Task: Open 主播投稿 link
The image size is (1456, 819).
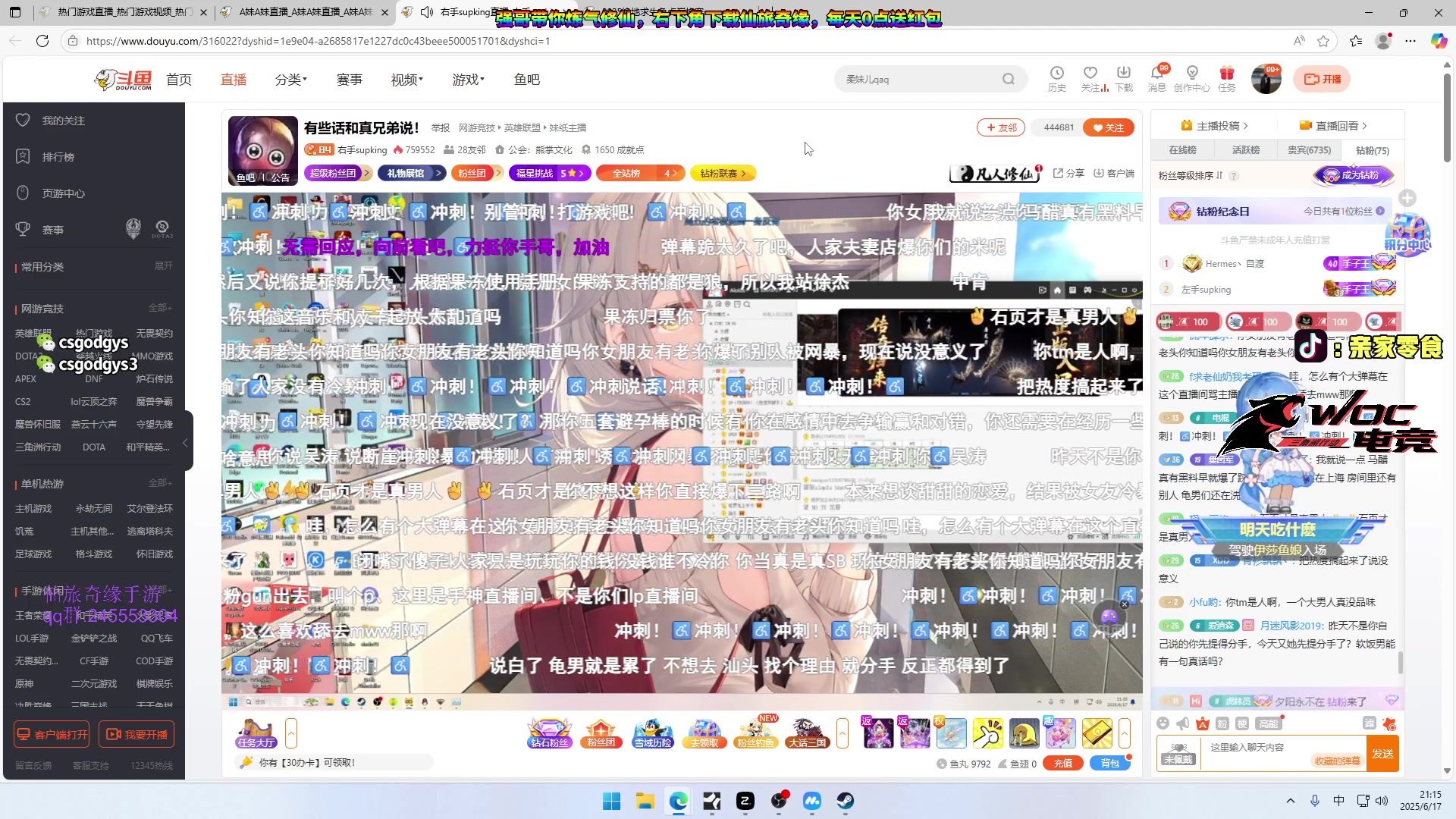Action: (1214, 126)
